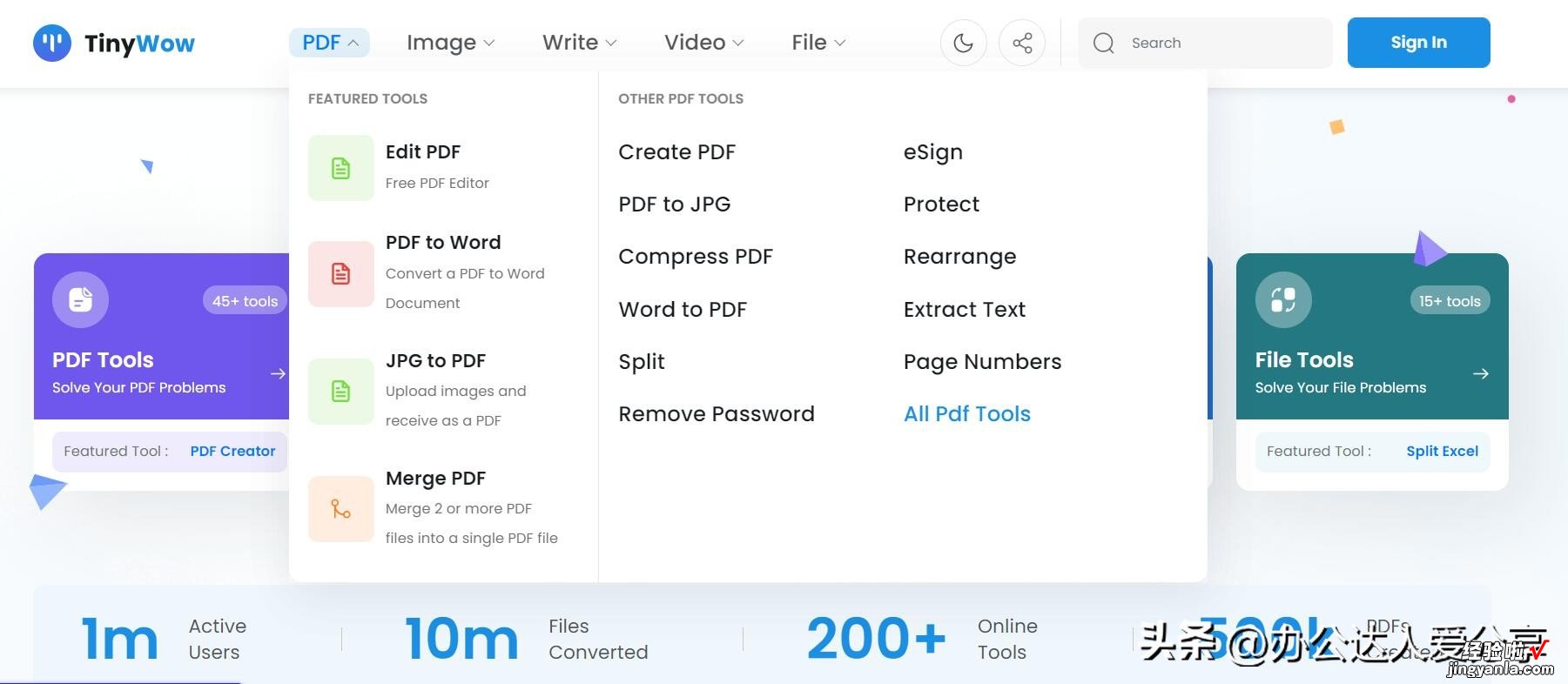Click 'Solve Your File Problems' text

click(1341, 388)
